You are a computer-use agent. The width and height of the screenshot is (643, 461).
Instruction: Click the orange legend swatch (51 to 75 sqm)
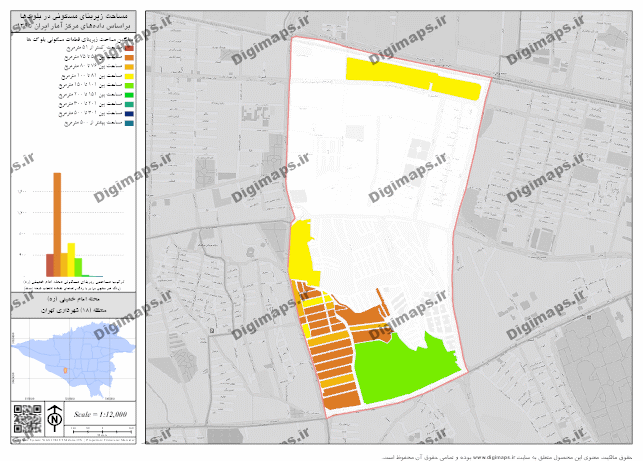pyautogui.click(x=129, y=58)
